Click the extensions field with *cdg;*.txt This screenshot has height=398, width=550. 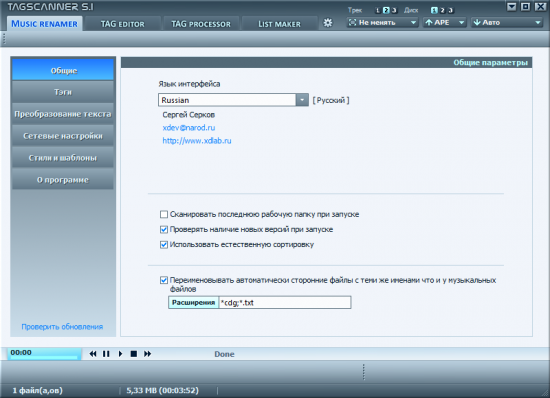[x=284, y=302]
